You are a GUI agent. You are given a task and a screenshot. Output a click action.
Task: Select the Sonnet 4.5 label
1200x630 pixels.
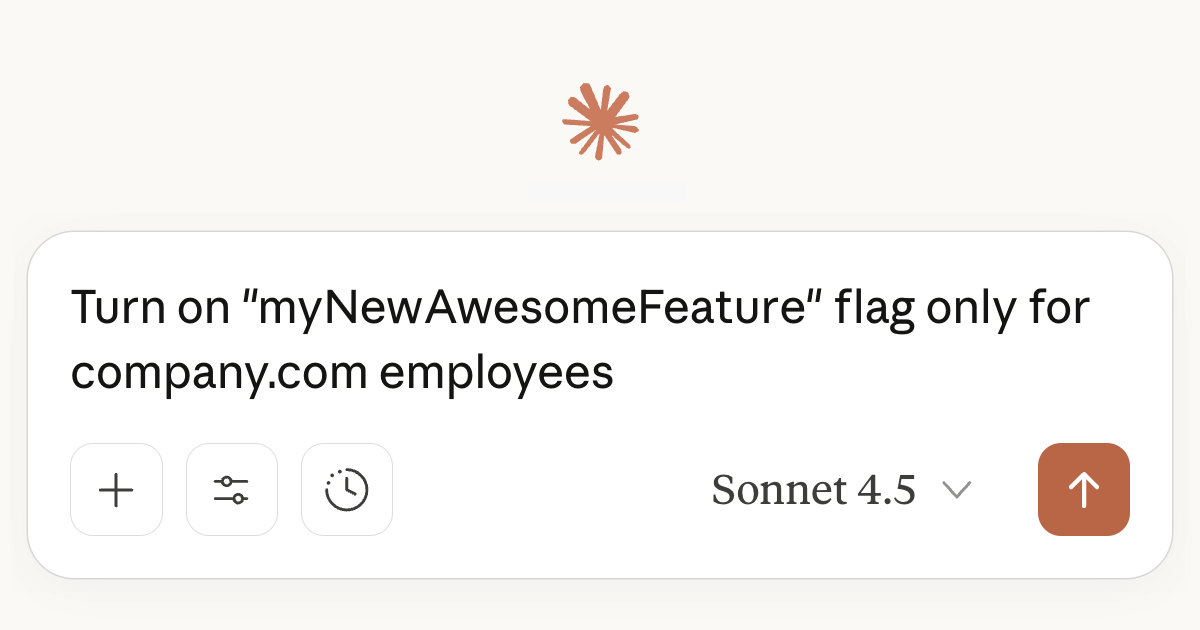[814, 489]
